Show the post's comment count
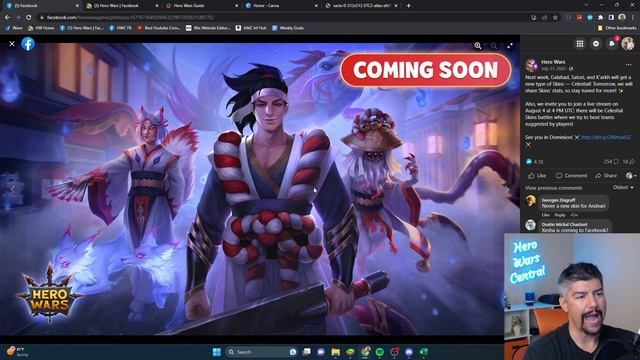Viewport: 640px width, 360px height. pos(611,162)
